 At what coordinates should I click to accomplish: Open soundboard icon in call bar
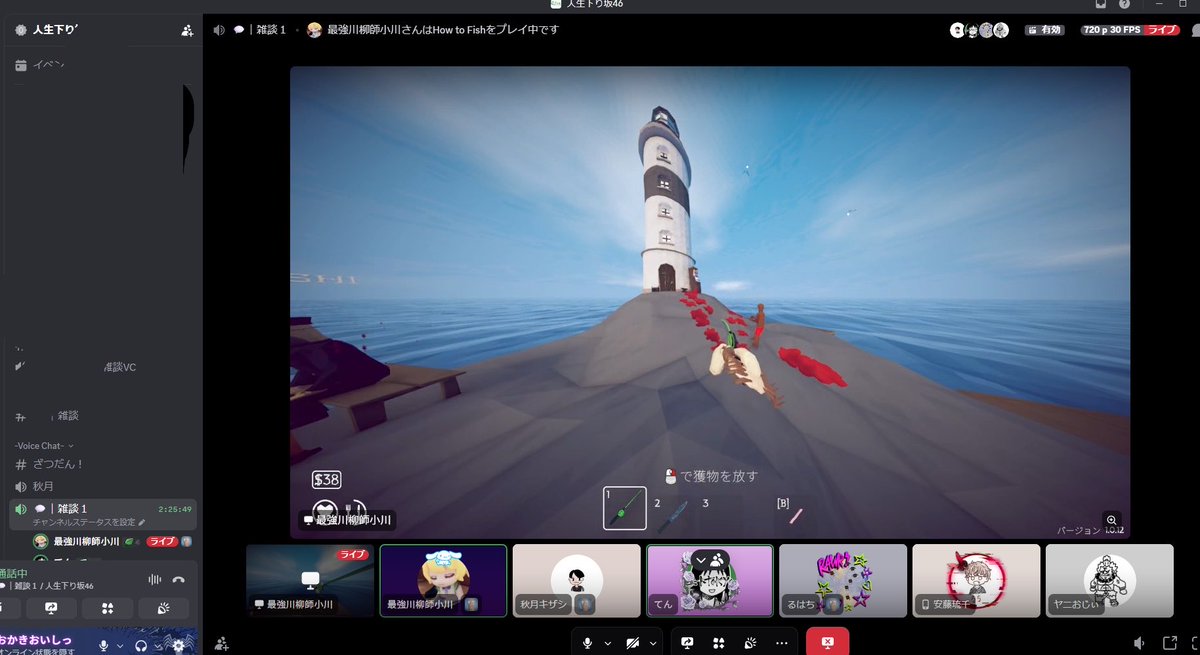[x=750, y=643]
